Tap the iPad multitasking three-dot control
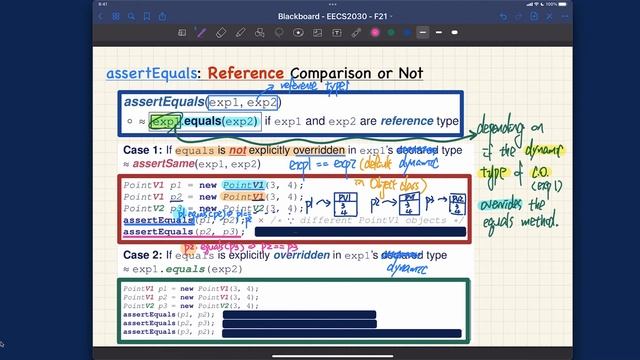Viewport: 640px width, 360px height. click(x=333, y=4)
